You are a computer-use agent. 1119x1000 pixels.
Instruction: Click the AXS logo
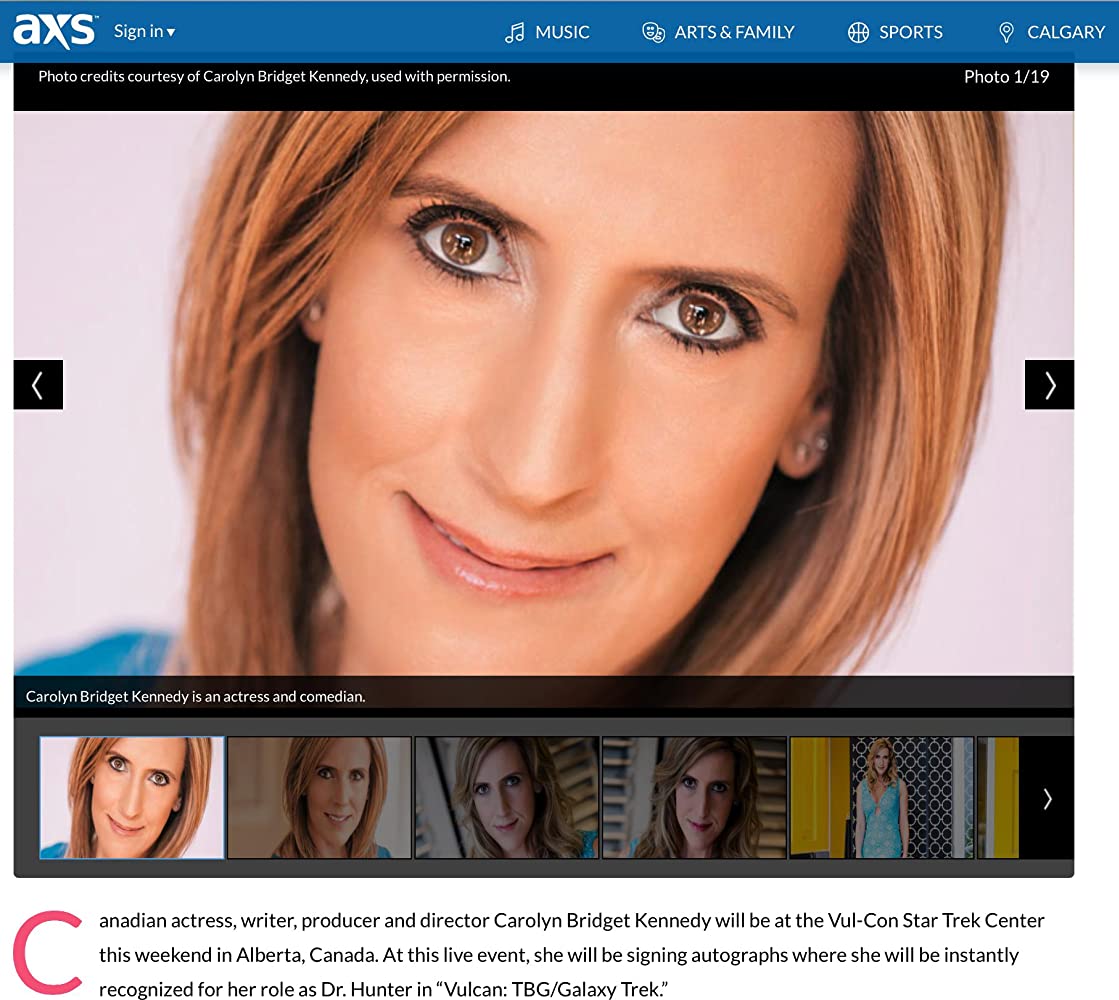tap(55, 31)
